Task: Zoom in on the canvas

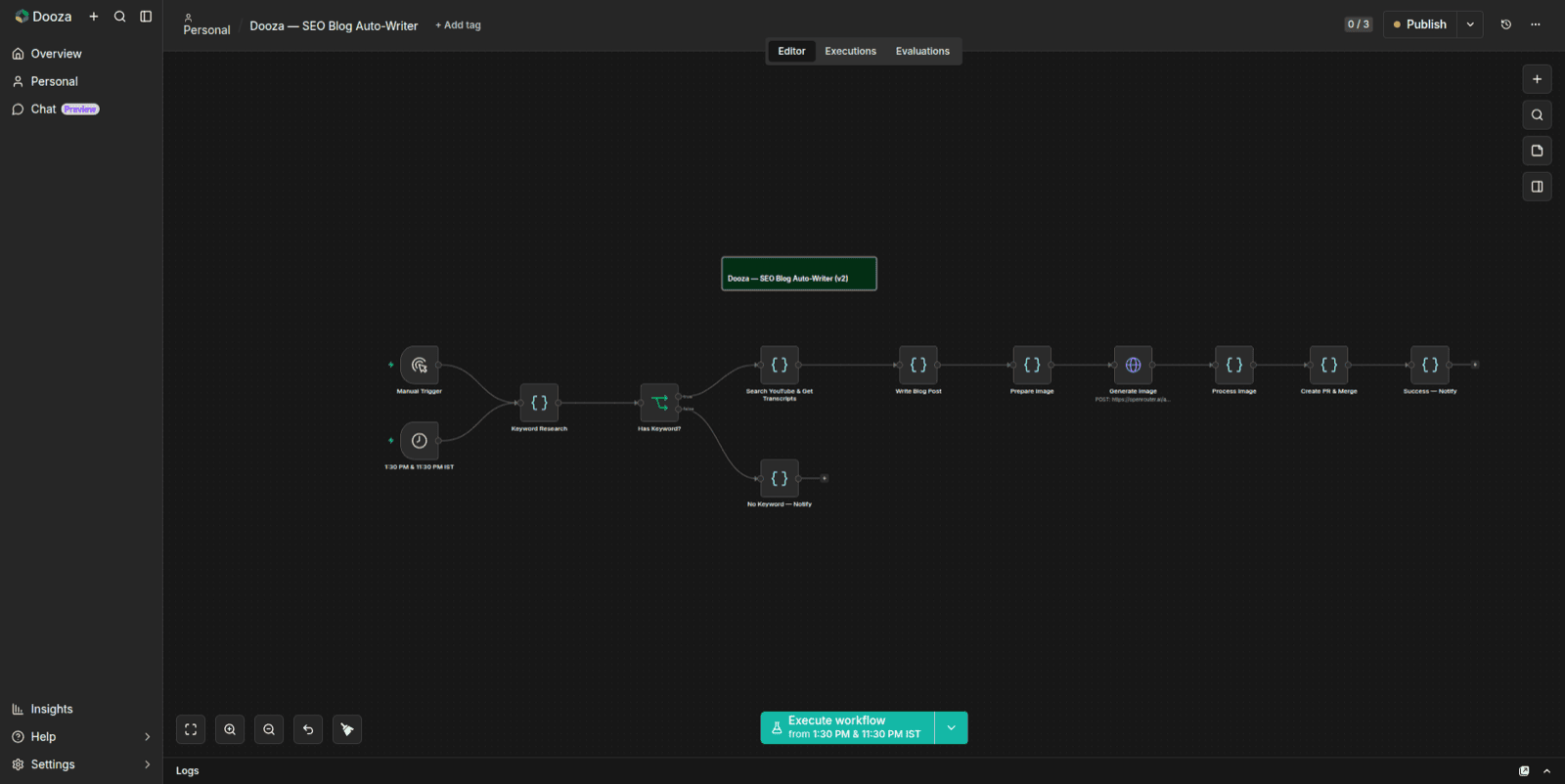Action: point(230,729)
